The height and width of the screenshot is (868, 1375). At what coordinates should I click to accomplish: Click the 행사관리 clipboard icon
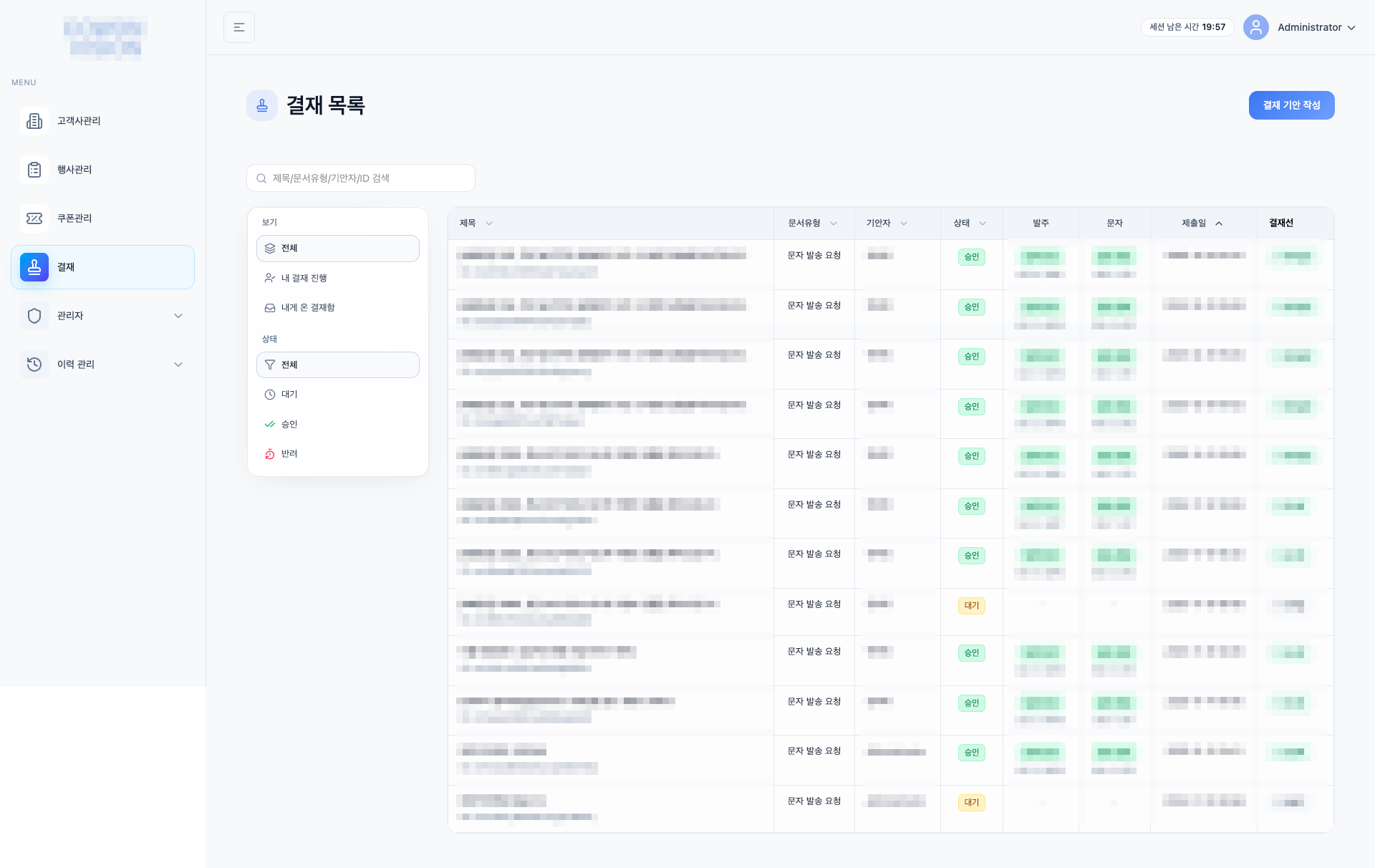[x=34, y=170]
